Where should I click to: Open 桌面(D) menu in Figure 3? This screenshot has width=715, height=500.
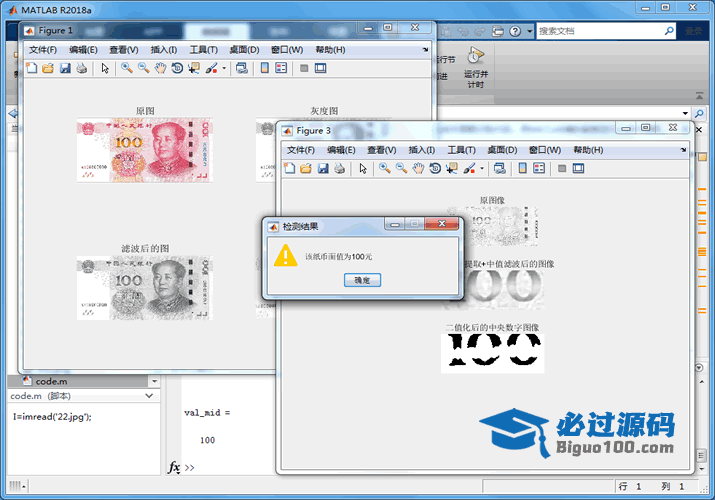click(503, 150)
